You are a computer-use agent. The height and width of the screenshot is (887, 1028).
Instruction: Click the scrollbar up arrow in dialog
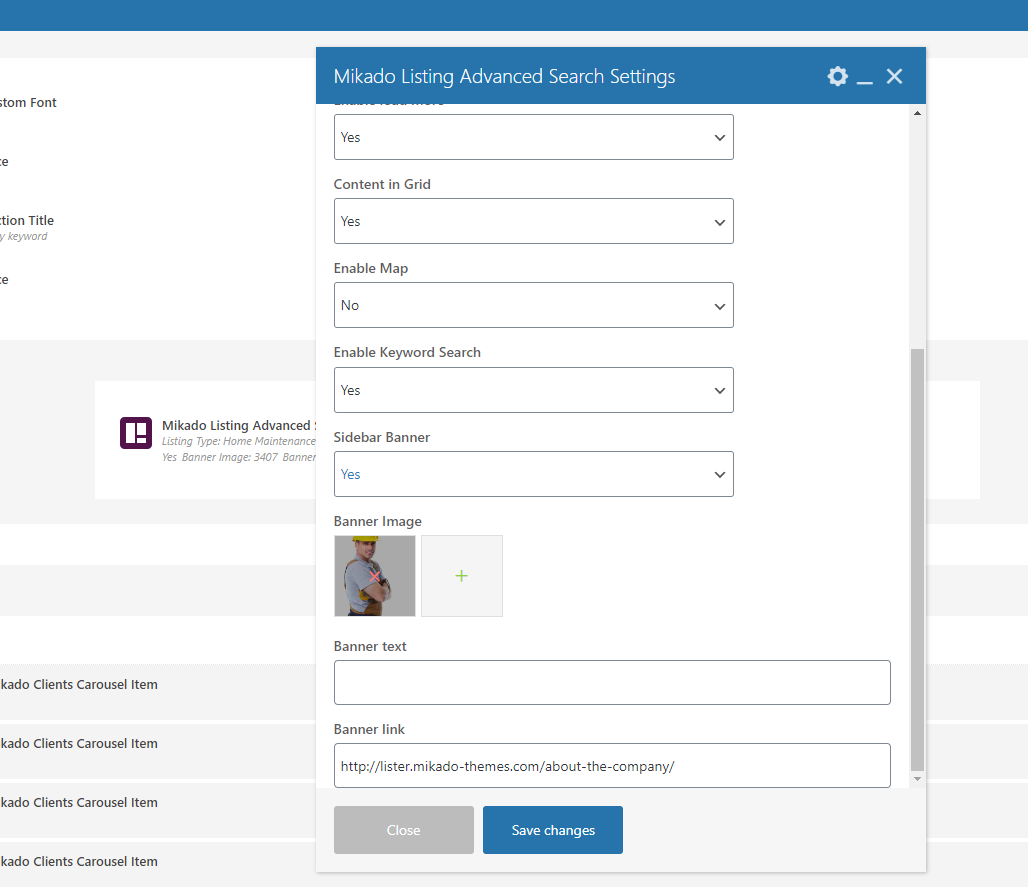tap(917, 113)
